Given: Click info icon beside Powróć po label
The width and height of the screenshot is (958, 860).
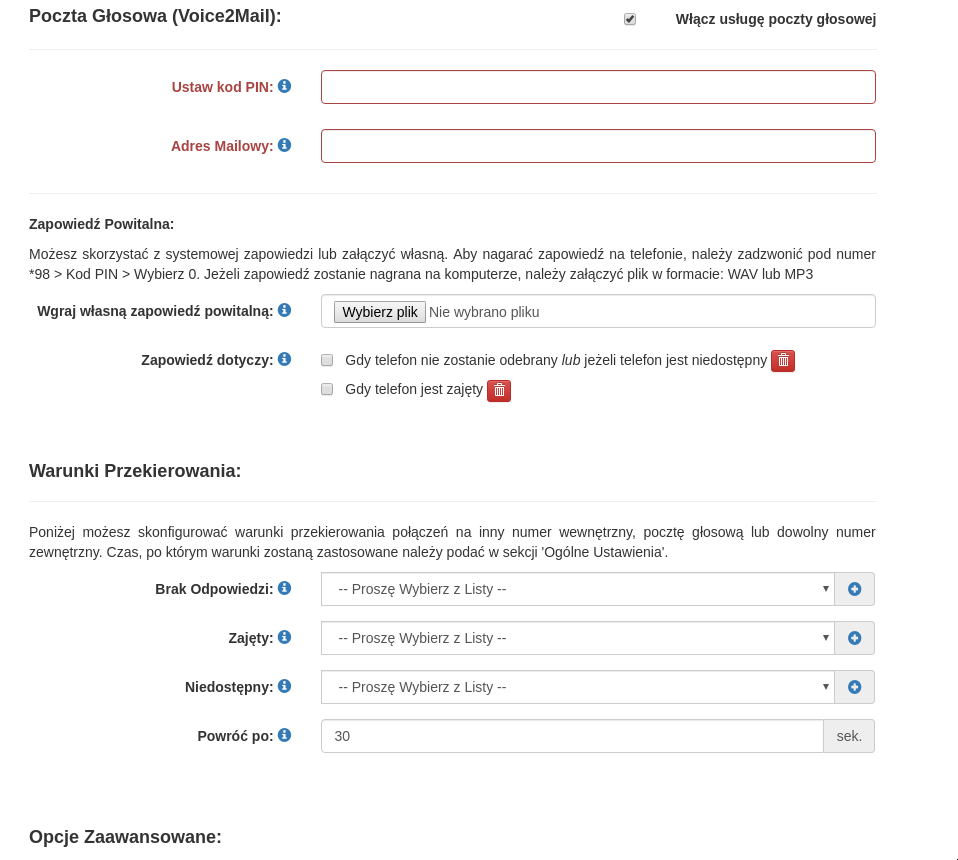Looking at the screenshot, I should point(284,735).
